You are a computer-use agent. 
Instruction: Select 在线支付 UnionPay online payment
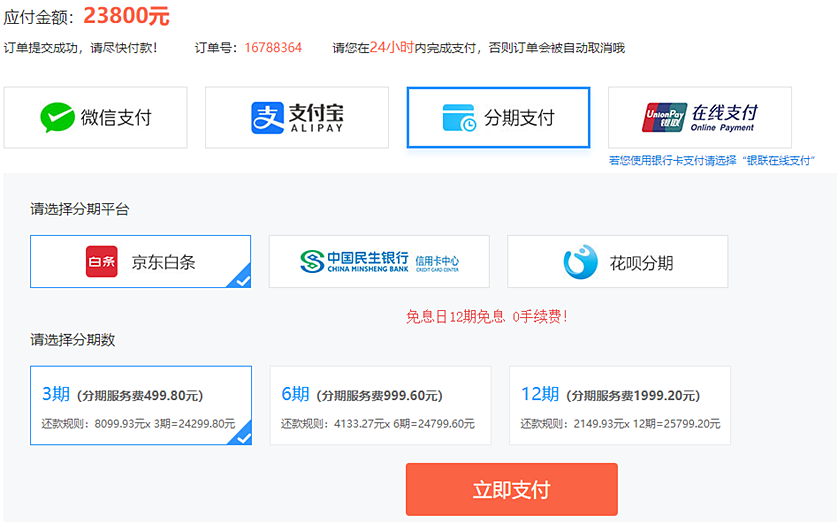[700, 118]
